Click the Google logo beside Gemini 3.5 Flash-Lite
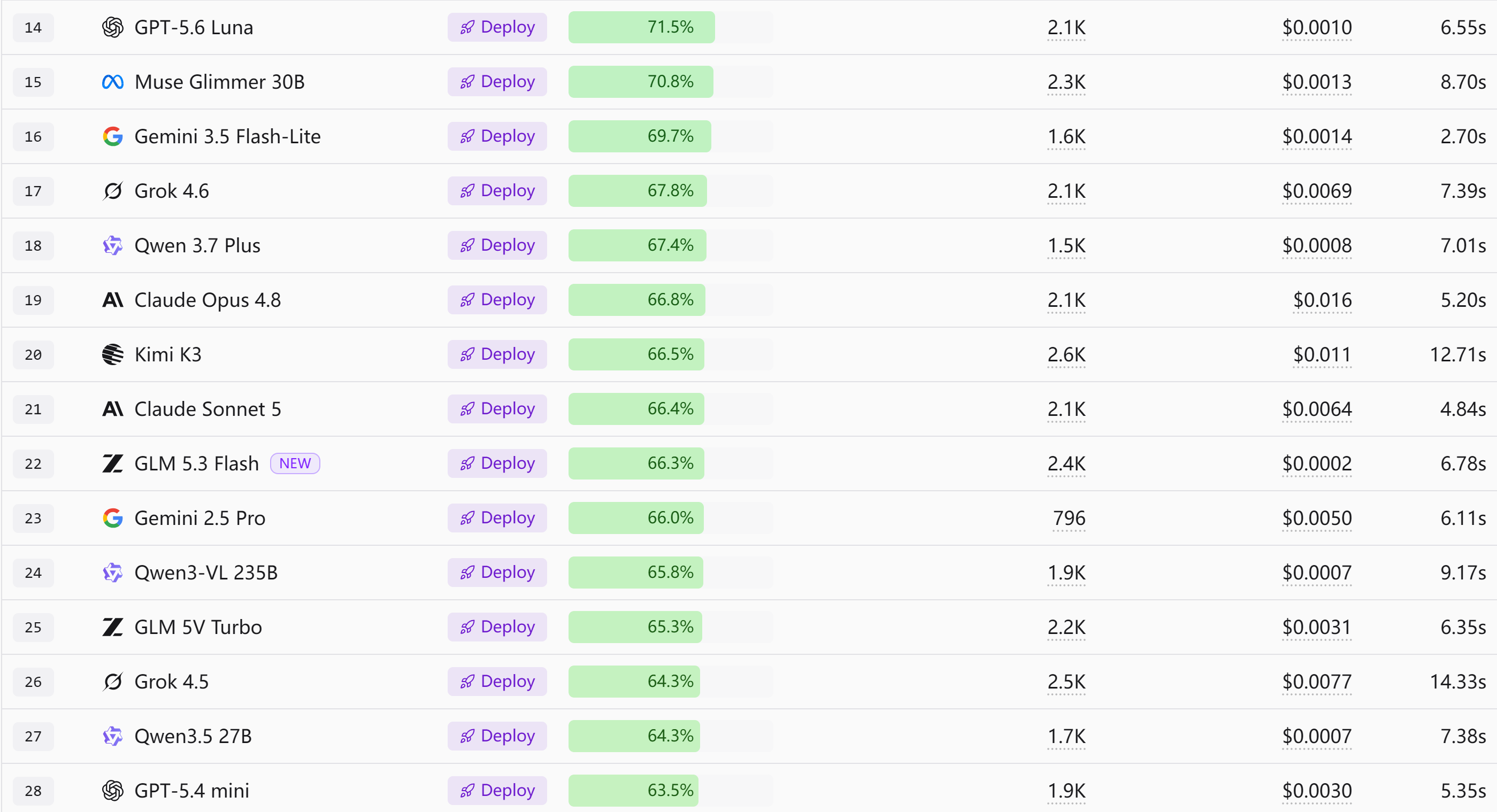This screenshot has width=1497, height=812. point(113,136)
